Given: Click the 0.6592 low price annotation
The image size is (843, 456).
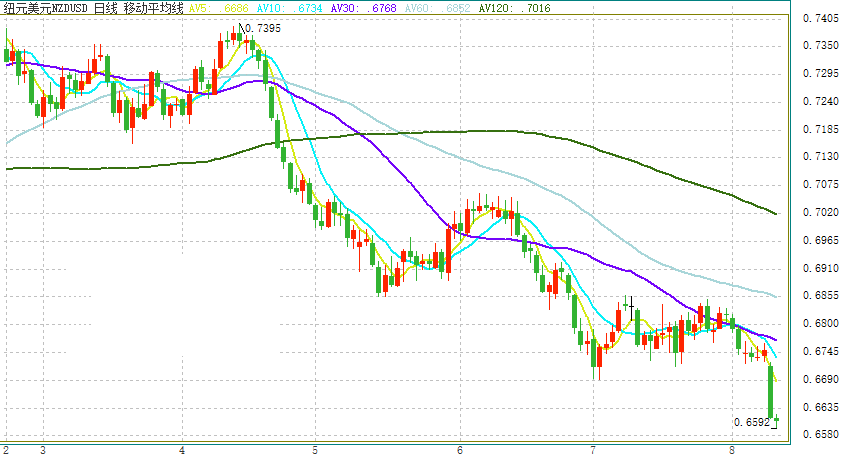Looking at the screenshot, I should pos(750,422).
